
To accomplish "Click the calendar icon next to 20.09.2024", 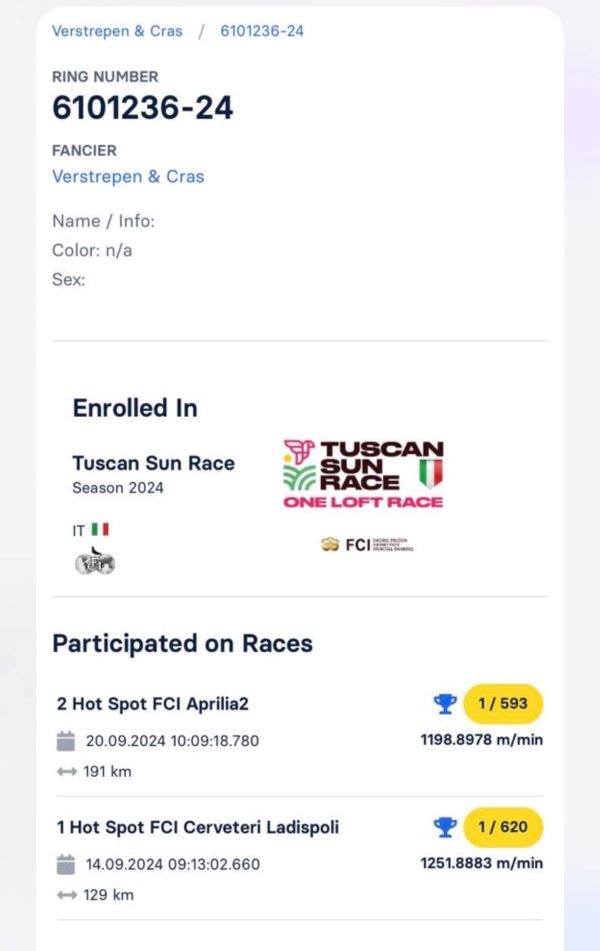I will click(x=66, y=741).
